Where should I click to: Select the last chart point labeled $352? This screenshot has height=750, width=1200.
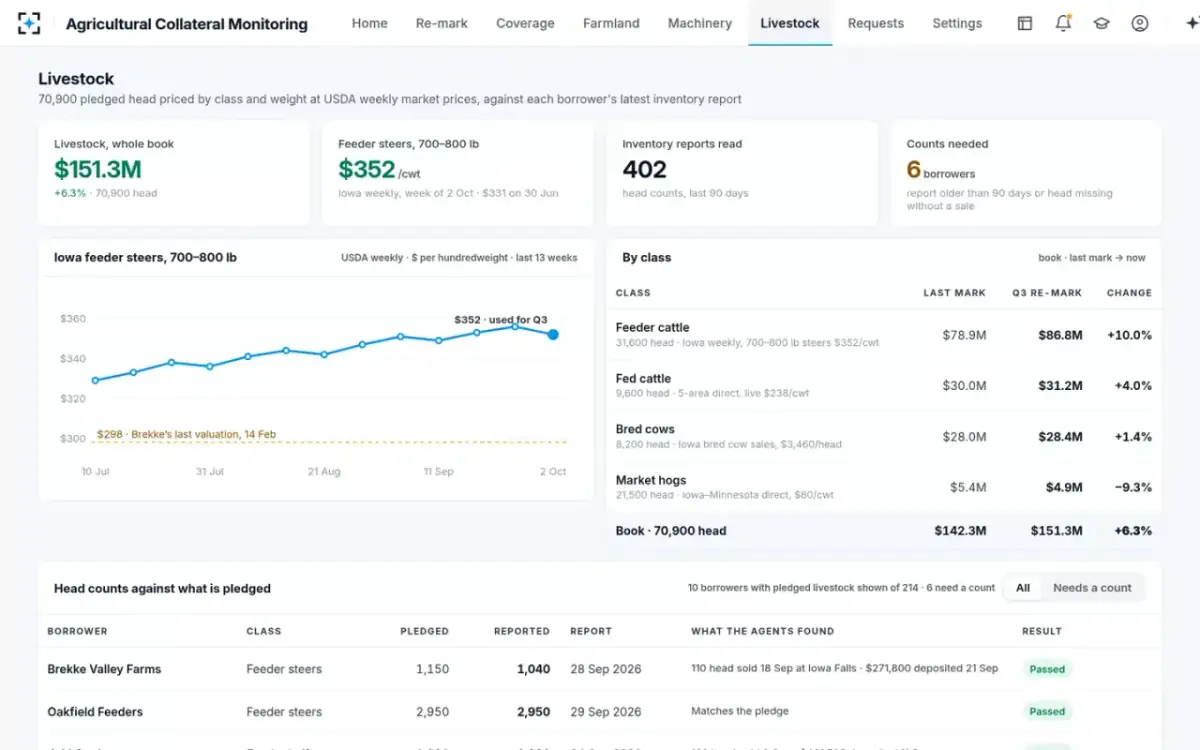click(553, 334)
